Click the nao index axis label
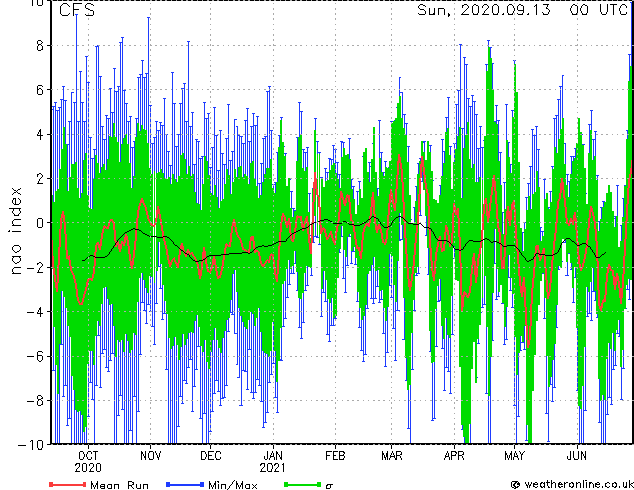 click(x=16, y=224)
